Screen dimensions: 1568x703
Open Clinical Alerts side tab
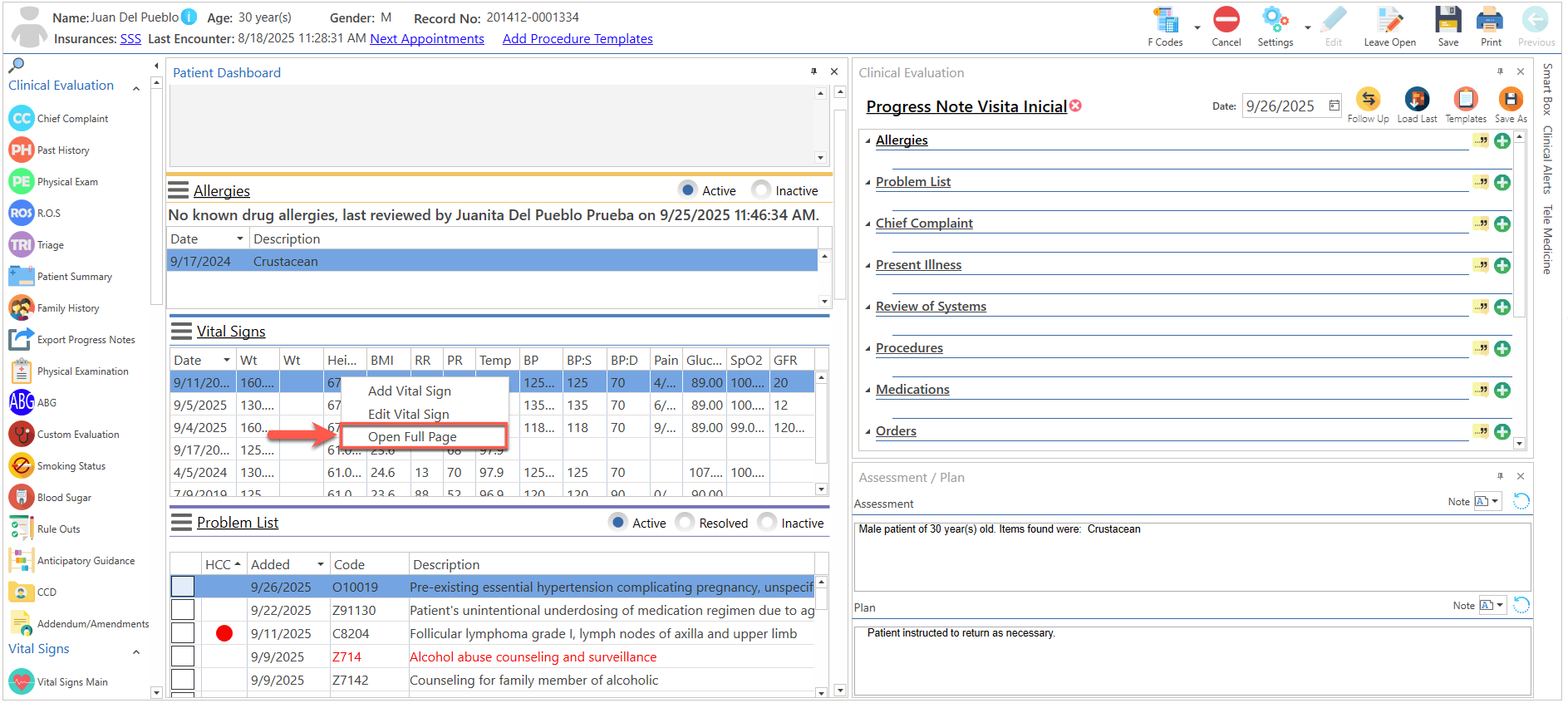(1546, 160)
